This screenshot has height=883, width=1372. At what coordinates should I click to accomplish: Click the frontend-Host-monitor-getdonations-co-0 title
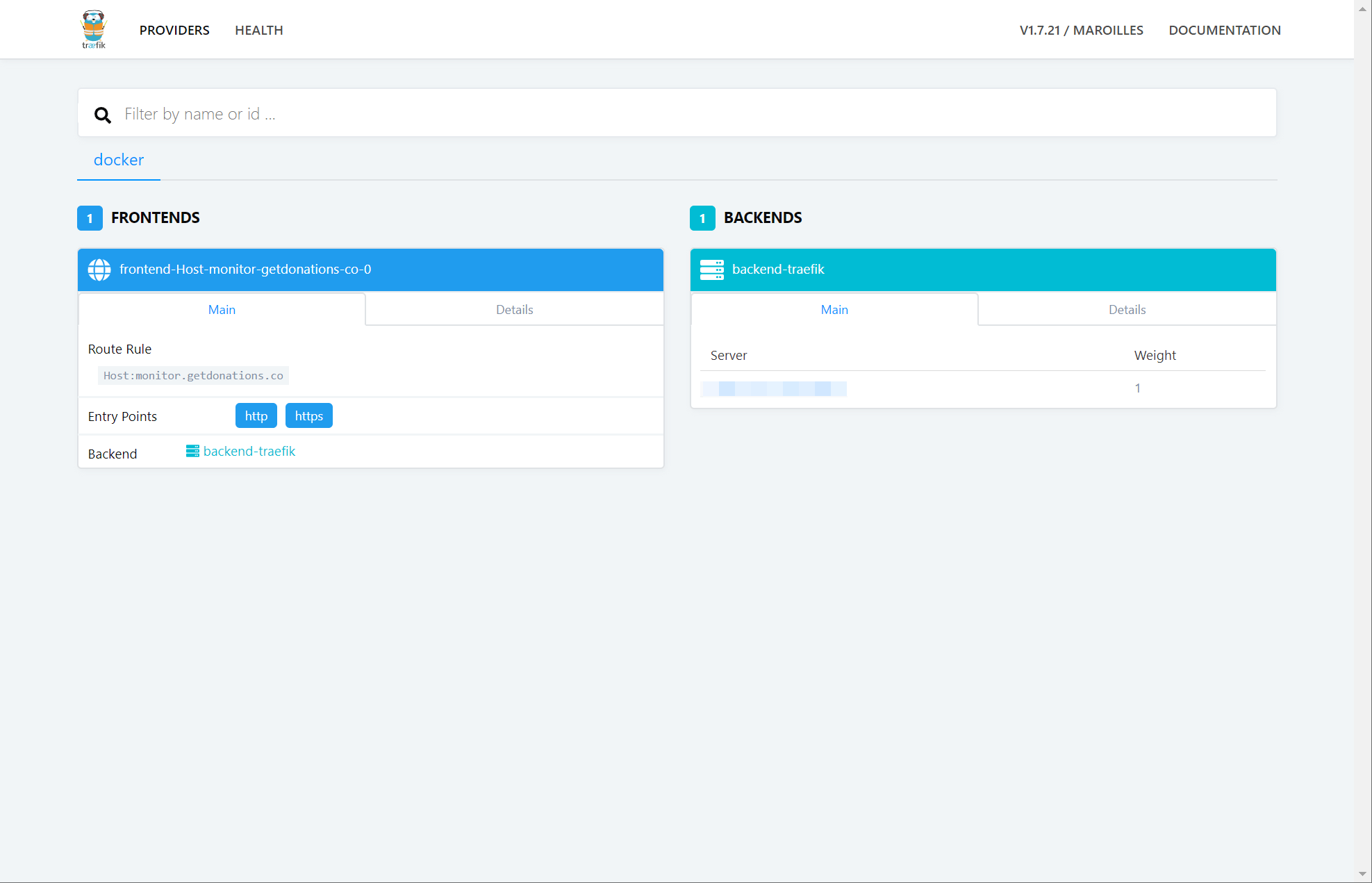pos(245,270)
